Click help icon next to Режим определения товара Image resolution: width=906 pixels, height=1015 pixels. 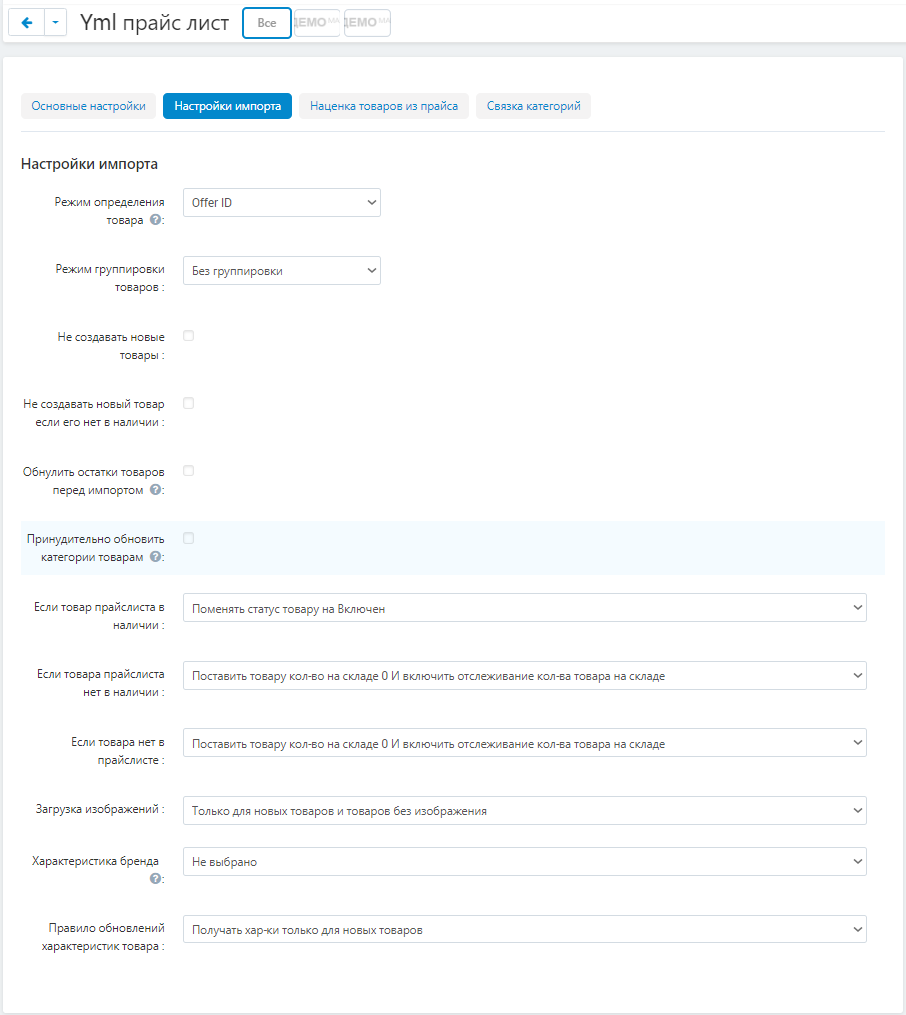[x=155, y=220]
